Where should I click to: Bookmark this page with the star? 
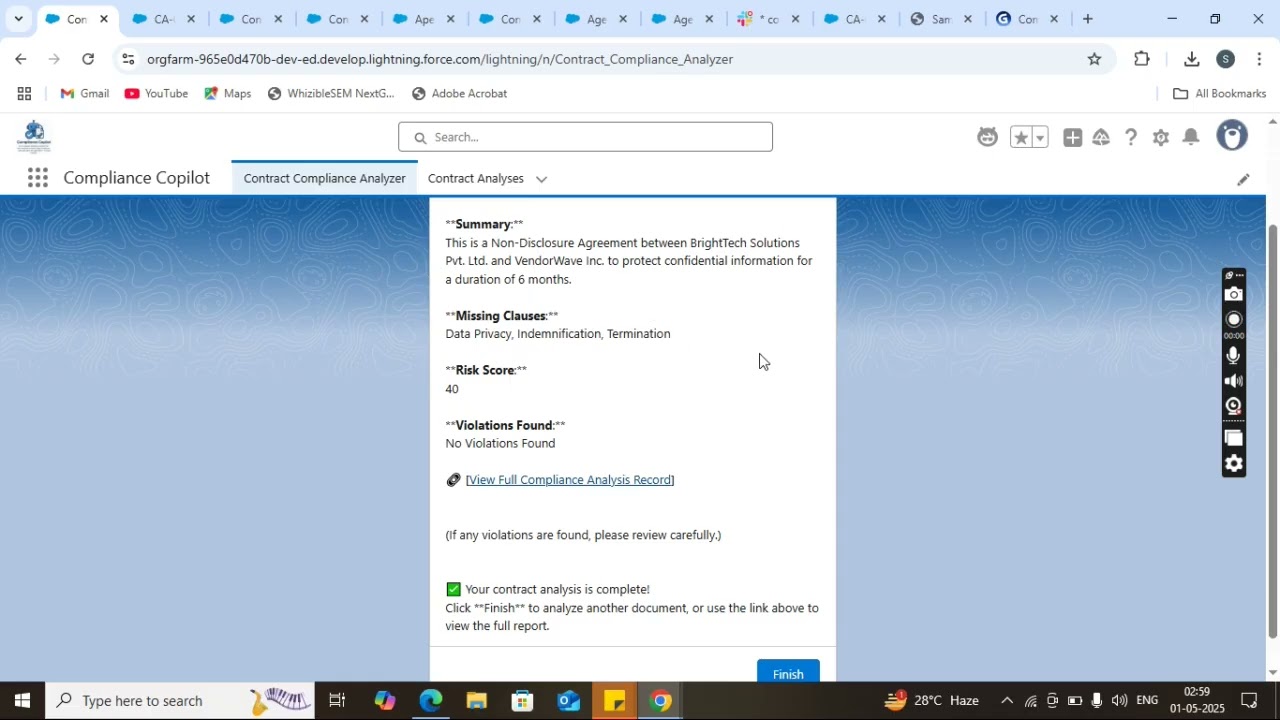(x=1094, y=59)
